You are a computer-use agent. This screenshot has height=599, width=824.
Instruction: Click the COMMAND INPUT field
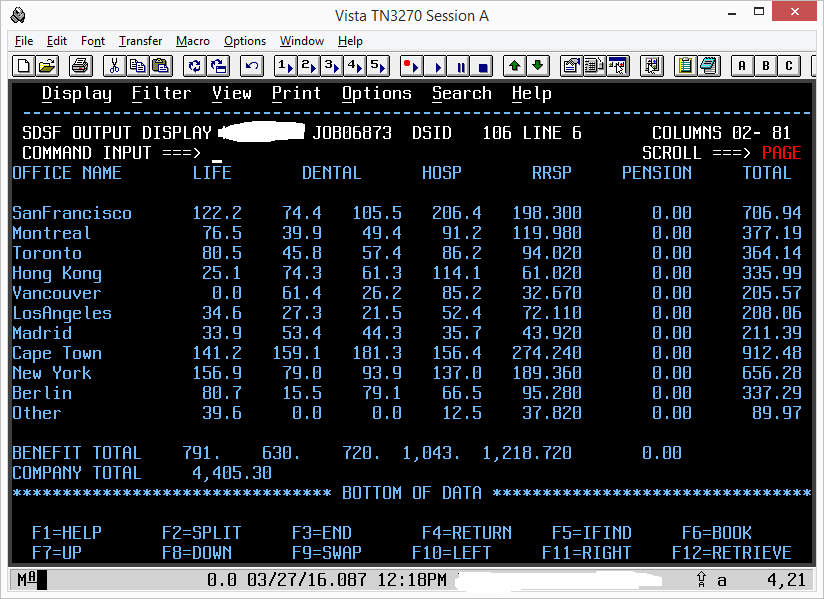420,153
